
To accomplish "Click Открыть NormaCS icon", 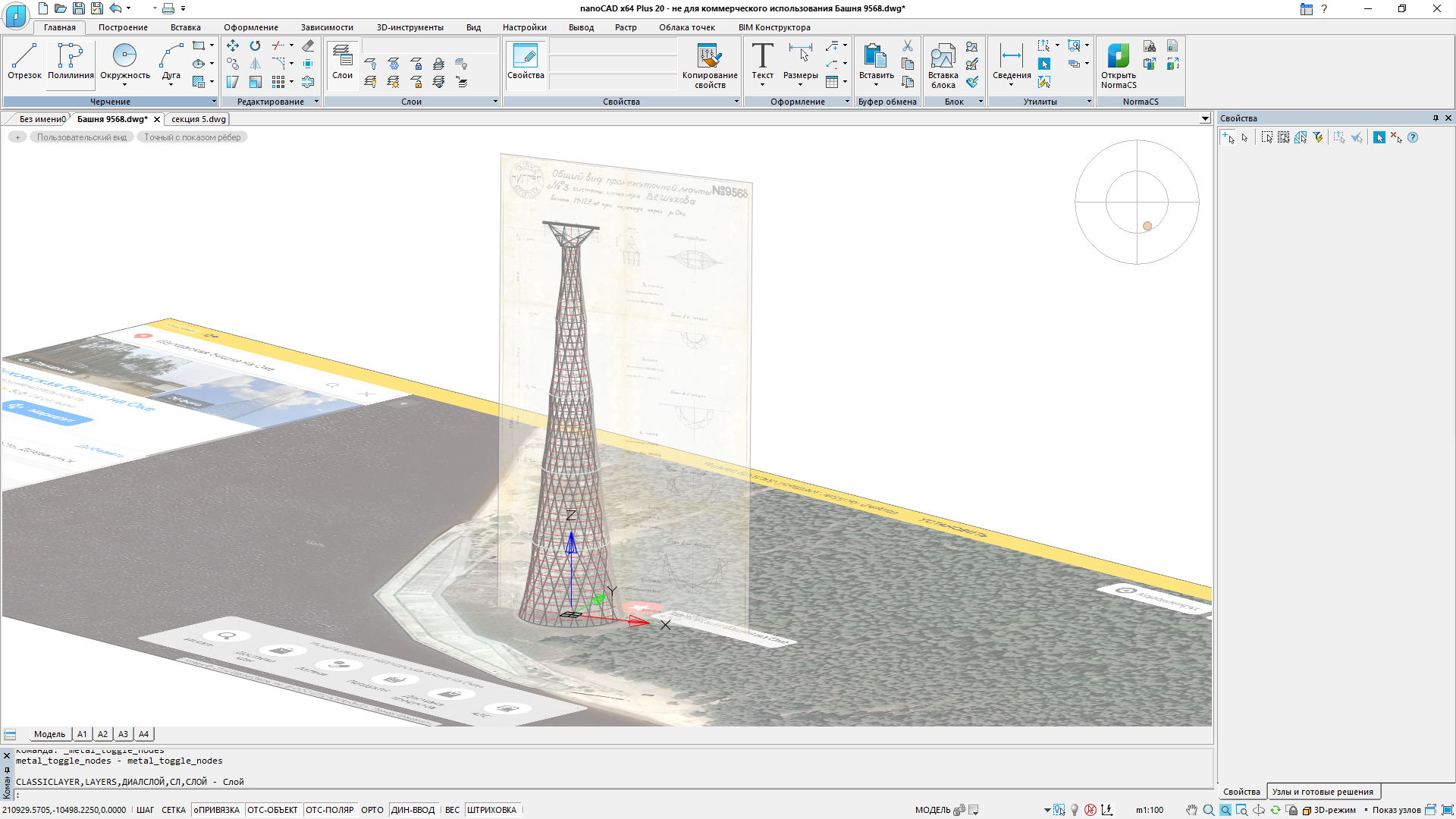I will (1118, 57).
